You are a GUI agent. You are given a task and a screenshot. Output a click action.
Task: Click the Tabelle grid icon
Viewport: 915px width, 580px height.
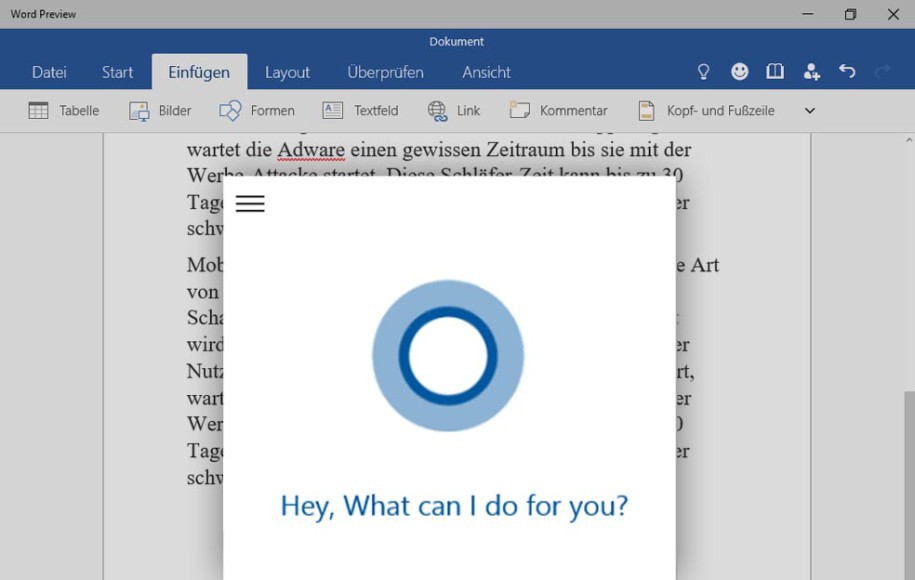point(39,110)
